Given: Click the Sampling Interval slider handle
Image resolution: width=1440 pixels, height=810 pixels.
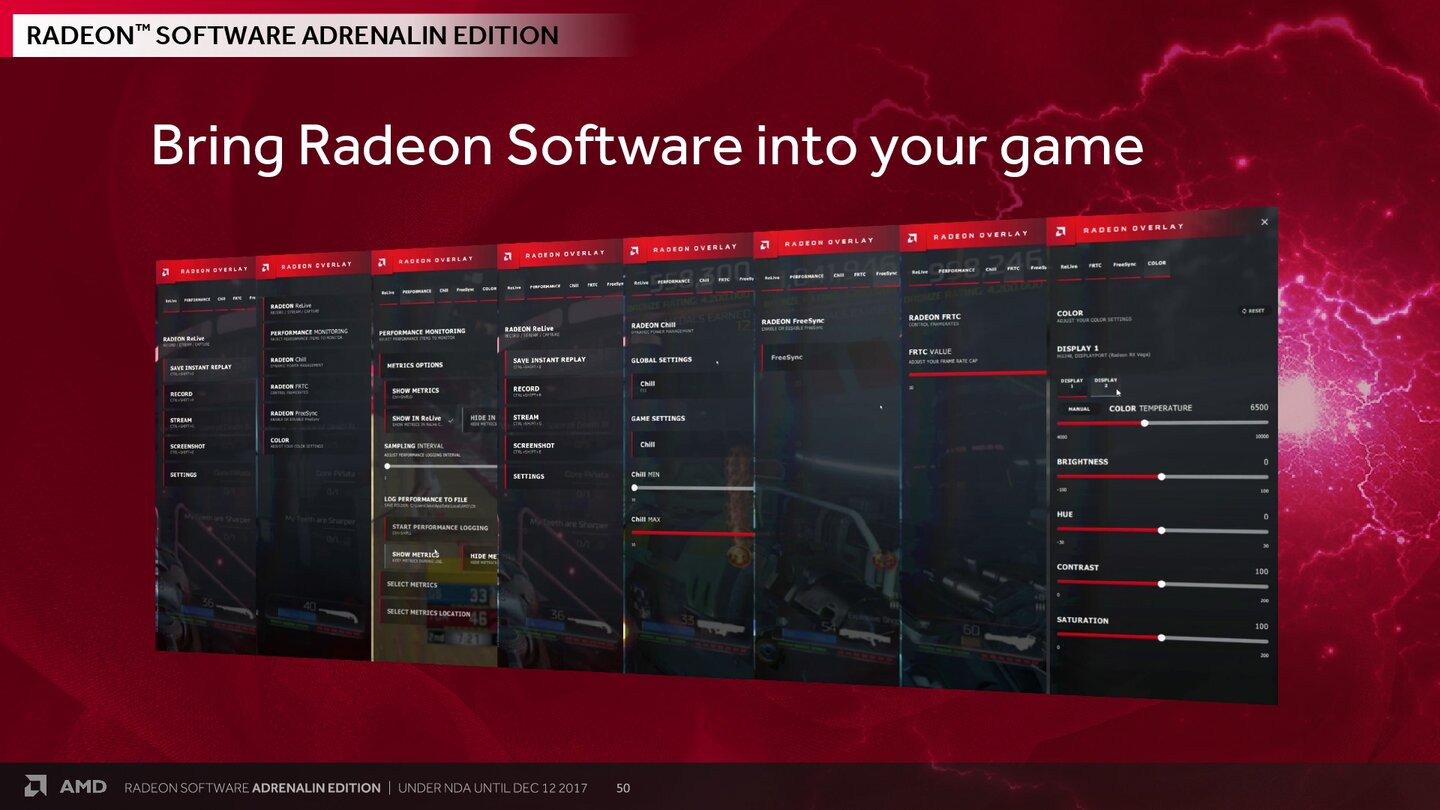Looking at the screenshot, I should click(388, 466).
